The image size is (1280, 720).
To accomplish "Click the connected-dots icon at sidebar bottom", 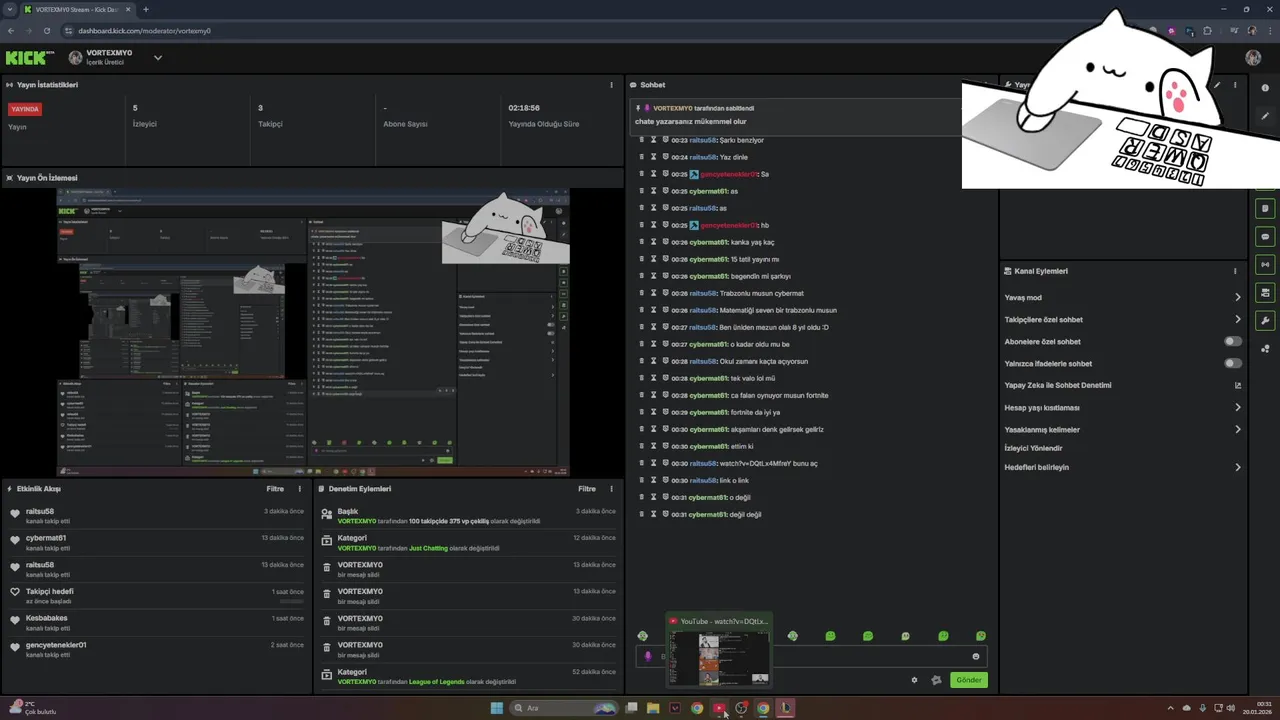I will [x=1265, y=349].
